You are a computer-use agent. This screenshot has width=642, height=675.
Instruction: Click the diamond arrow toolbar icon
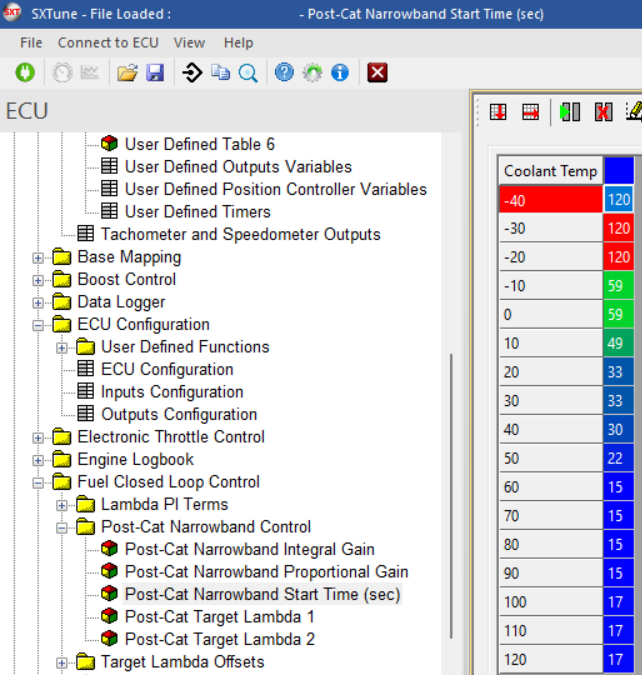point(192,72)
